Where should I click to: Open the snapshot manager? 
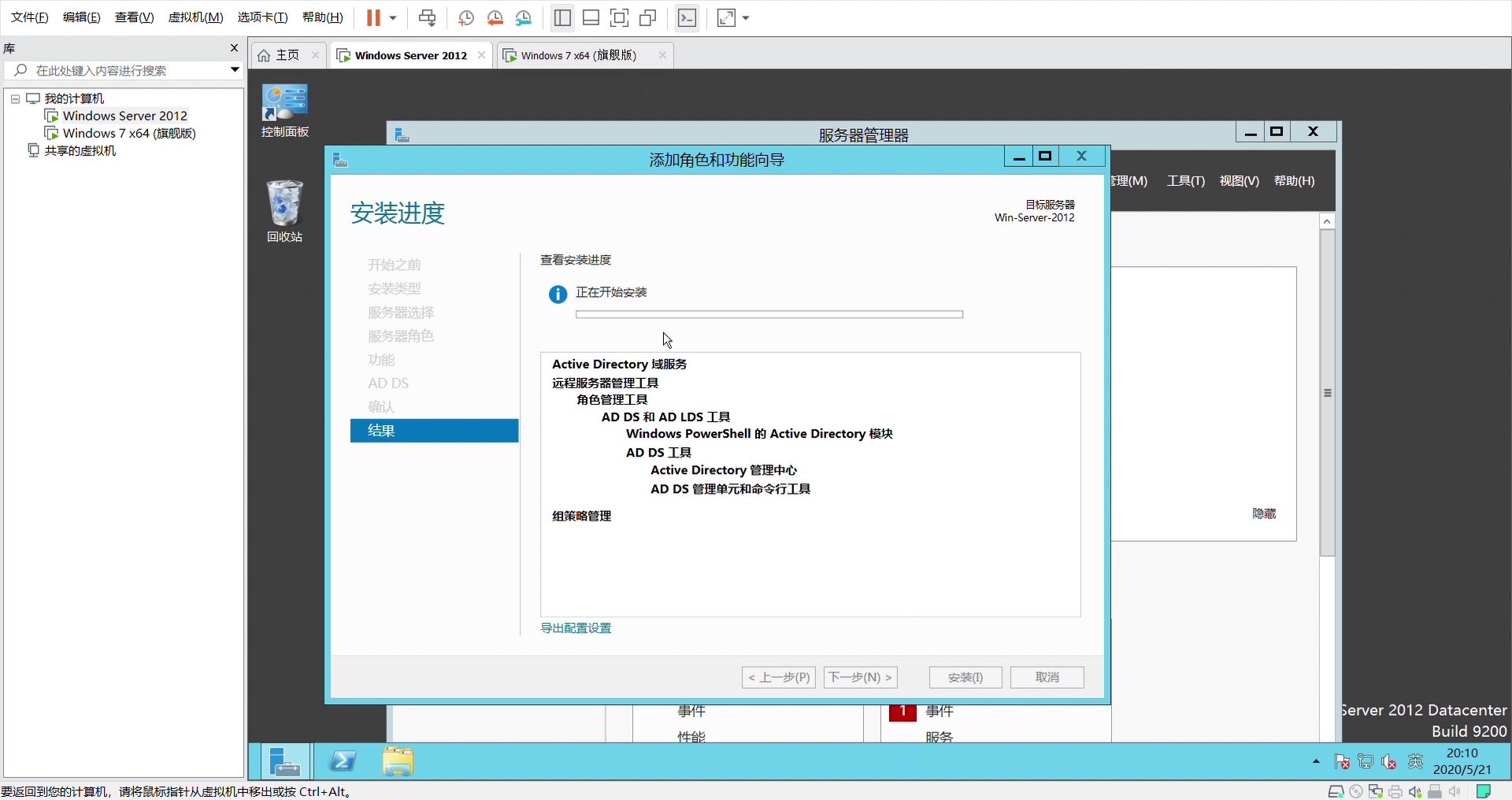[524, 17]
